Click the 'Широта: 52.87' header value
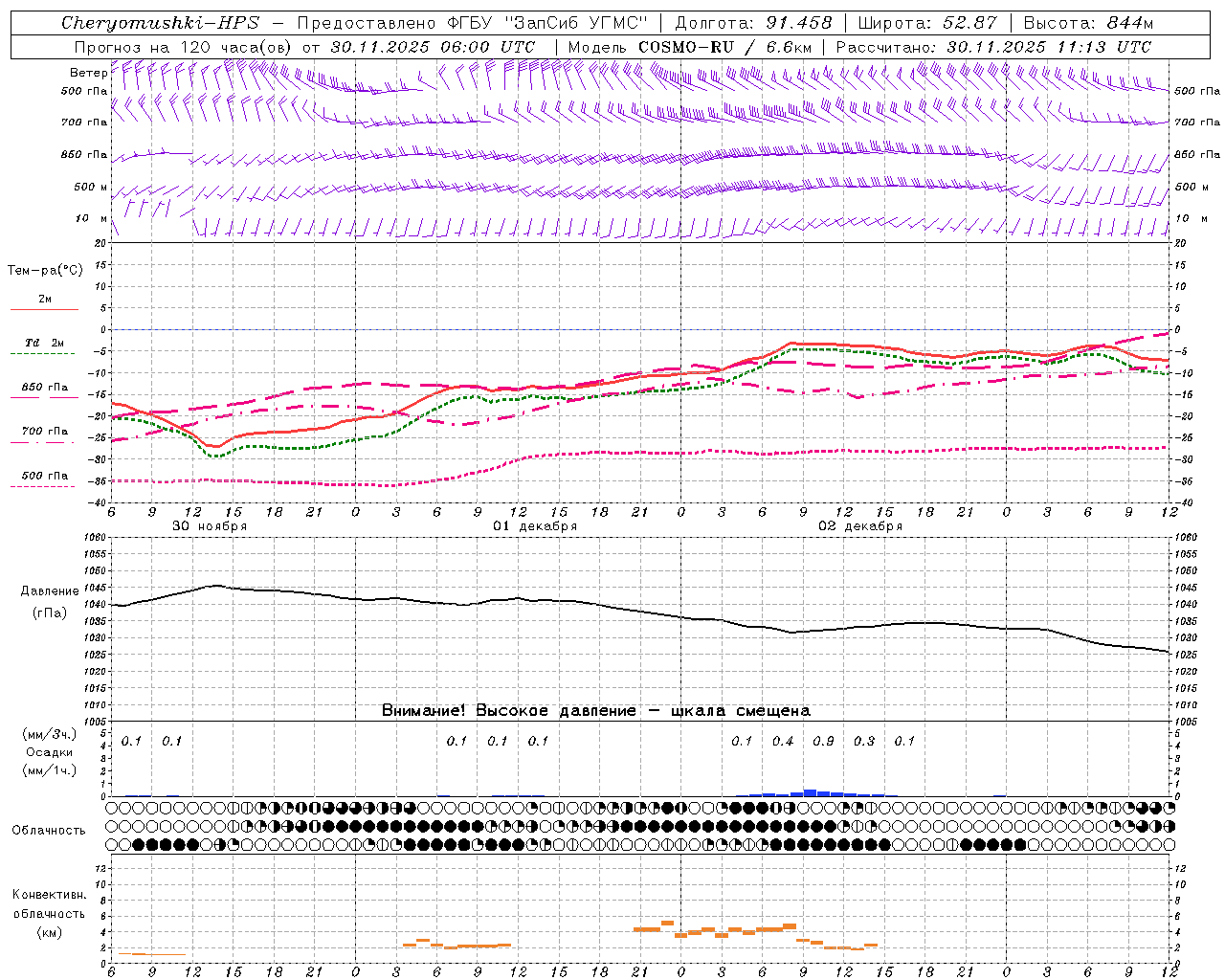Image resolution: width=1225 pixels, height=980 pixels. pyautogui.click(x=927, y=23)
